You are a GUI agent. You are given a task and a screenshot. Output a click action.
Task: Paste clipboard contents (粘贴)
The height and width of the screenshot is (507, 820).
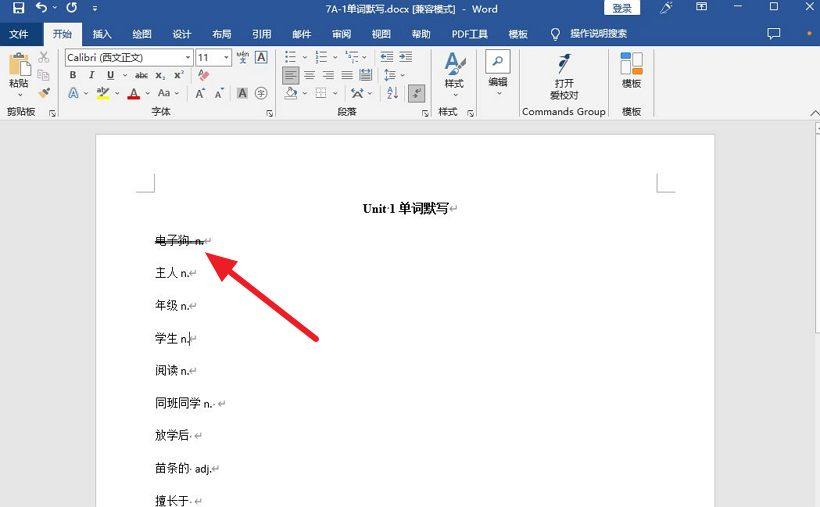pyautogui.click(x=19, y=70)
